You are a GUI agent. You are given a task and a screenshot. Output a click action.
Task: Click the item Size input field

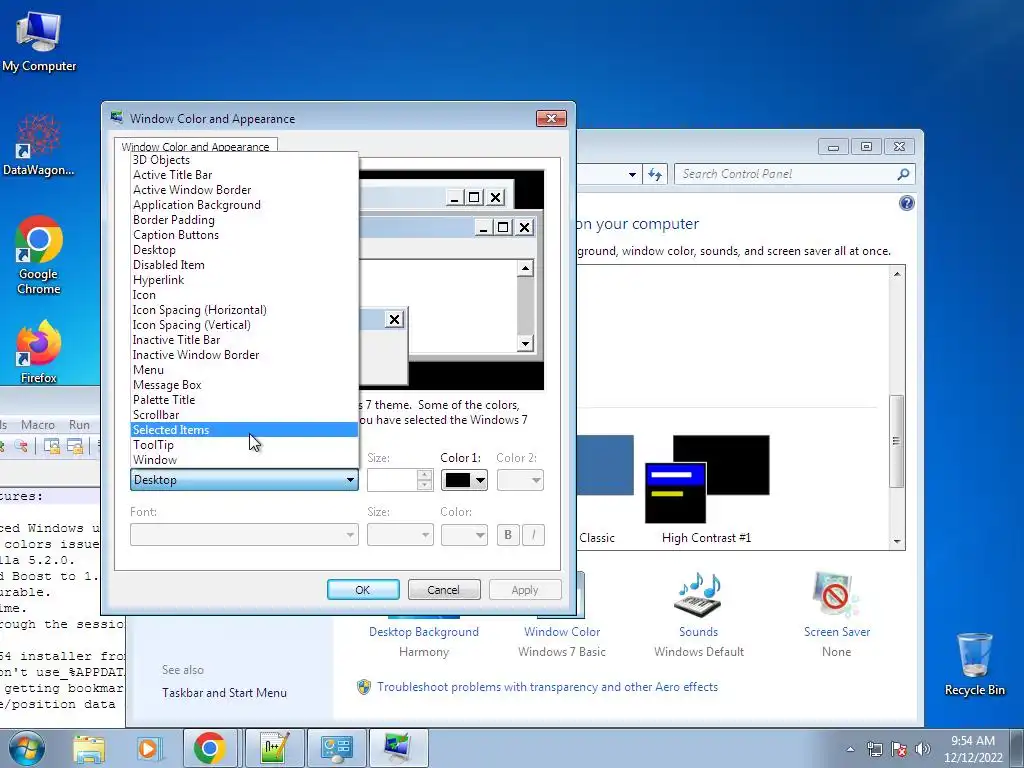coord(392,480)
